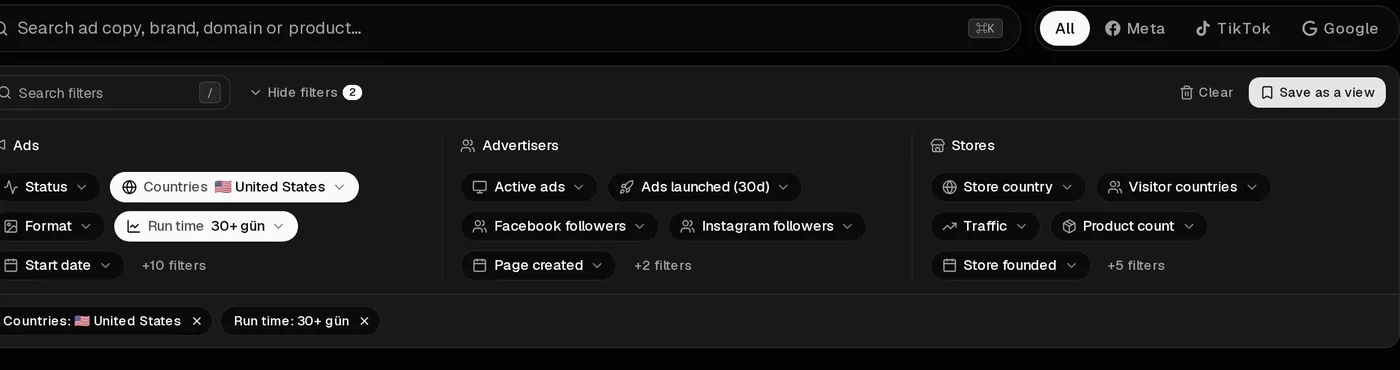Show +10 filters under Ads

tap(174, 265)
